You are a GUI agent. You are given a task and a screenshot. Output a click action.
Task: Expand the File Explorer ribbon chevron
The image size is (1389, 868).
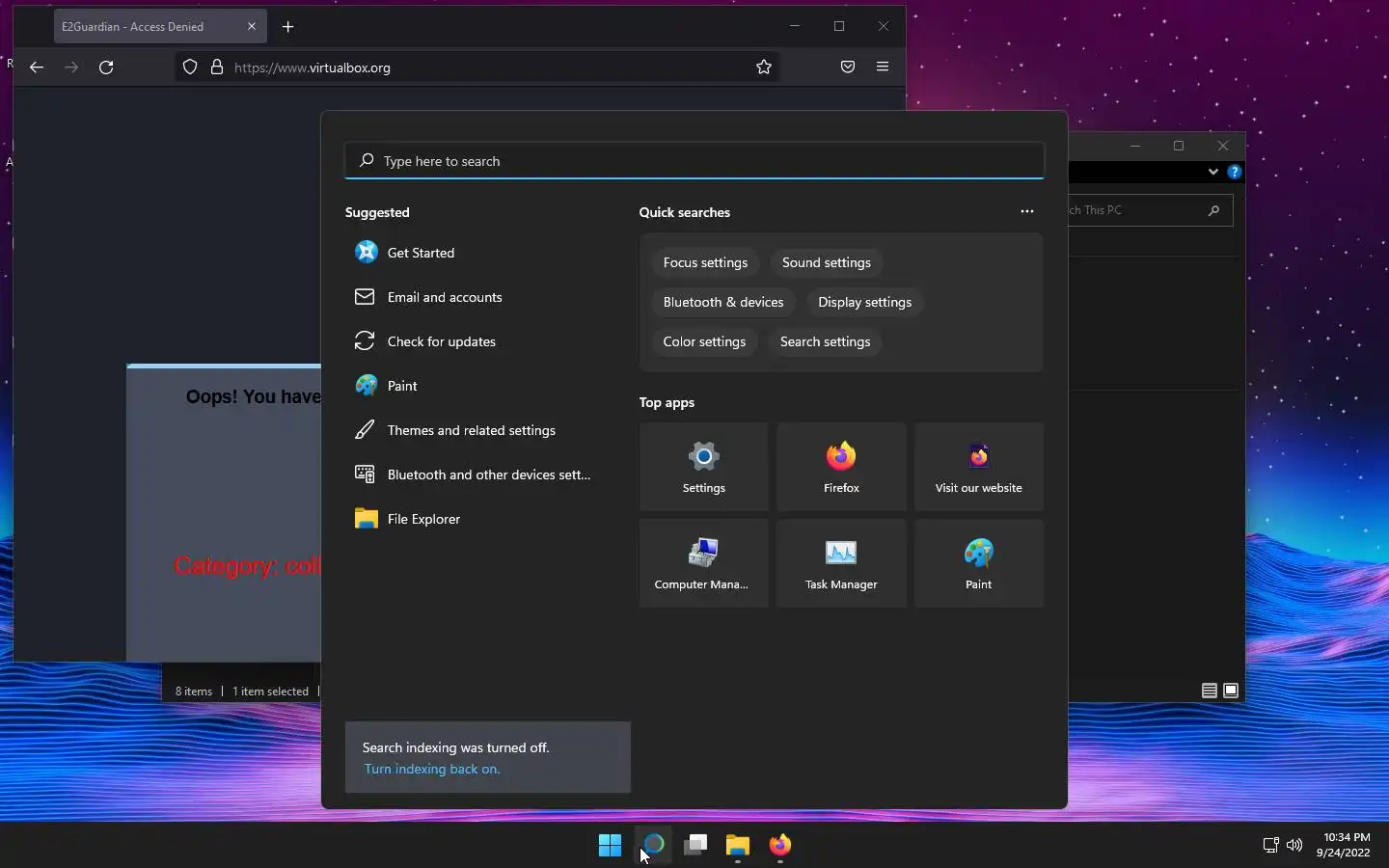coord(1213,172)
